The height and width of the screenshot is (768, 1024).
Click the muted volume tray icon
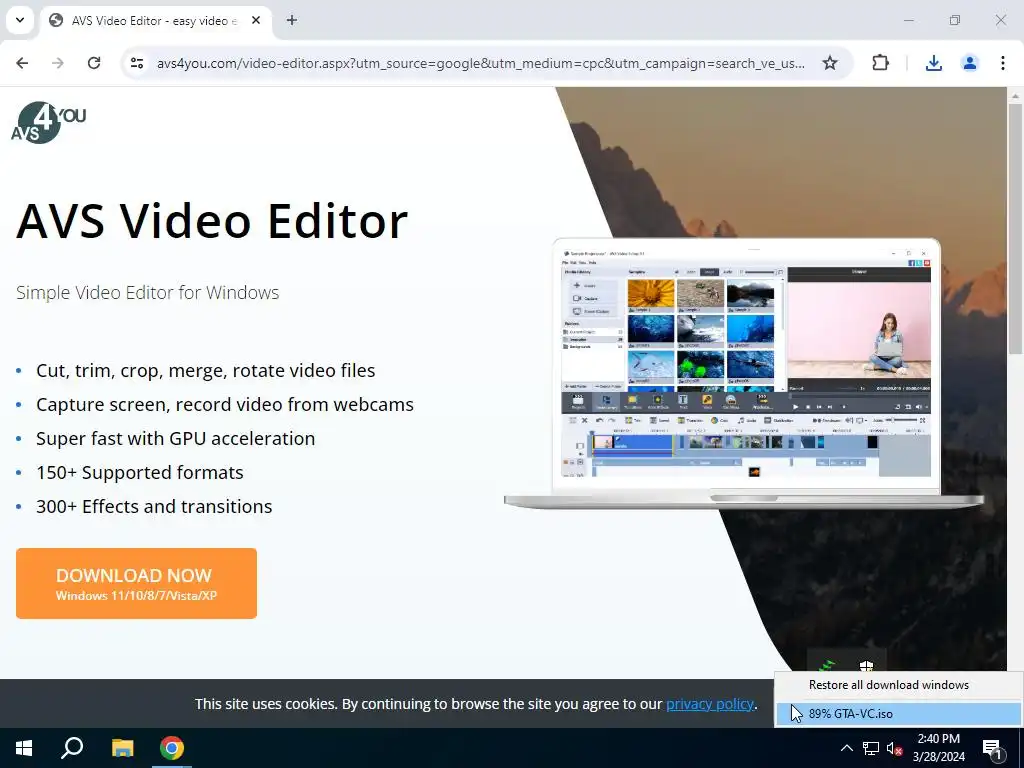[894, 748]
